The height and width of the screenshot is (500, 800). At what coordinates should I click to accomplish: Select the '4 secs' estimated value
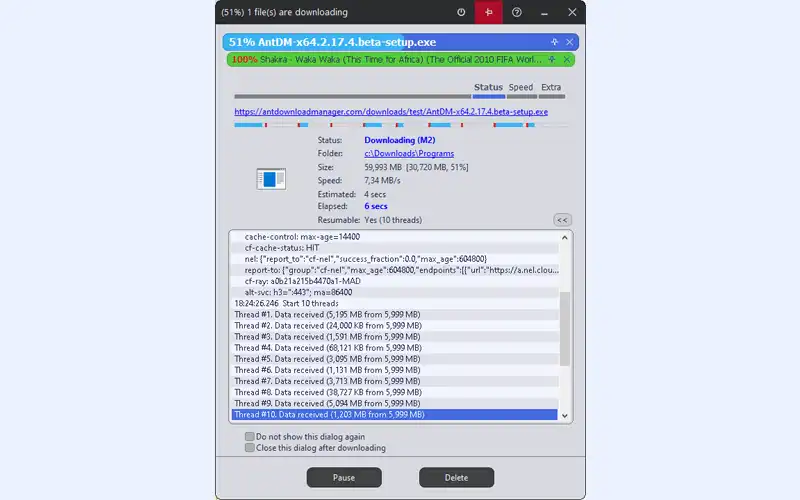click(x=375, y=194)
